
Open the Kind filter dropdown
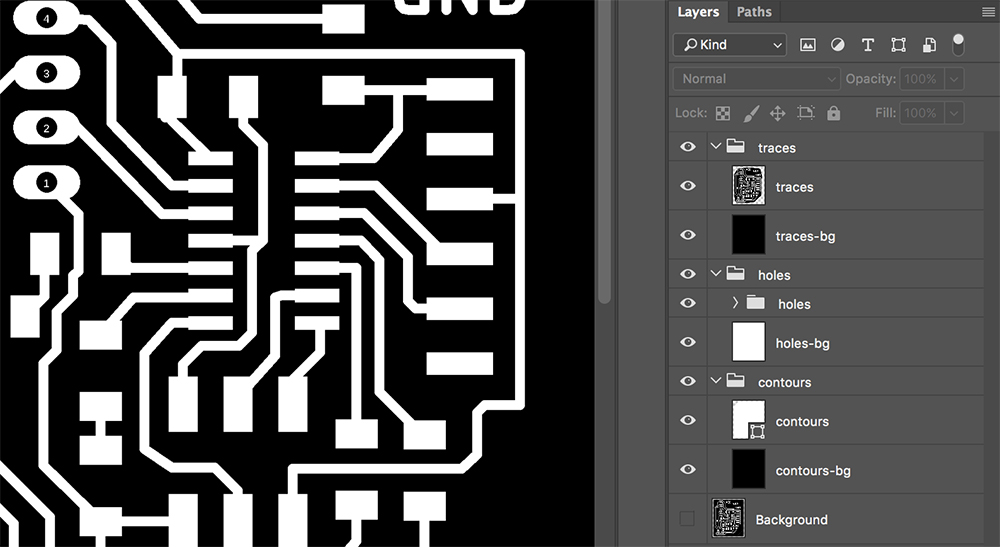coord(730,45)
